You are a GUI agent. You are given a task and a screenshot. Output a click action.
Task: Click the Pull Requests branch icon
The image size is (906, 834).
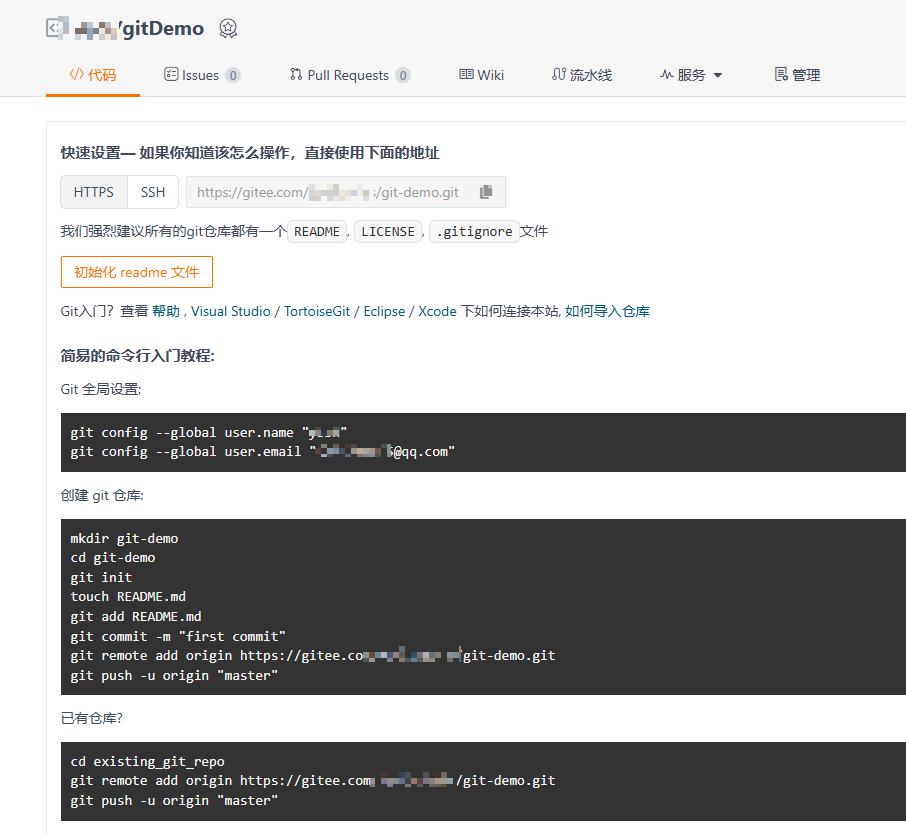click(x=296, y=74)
